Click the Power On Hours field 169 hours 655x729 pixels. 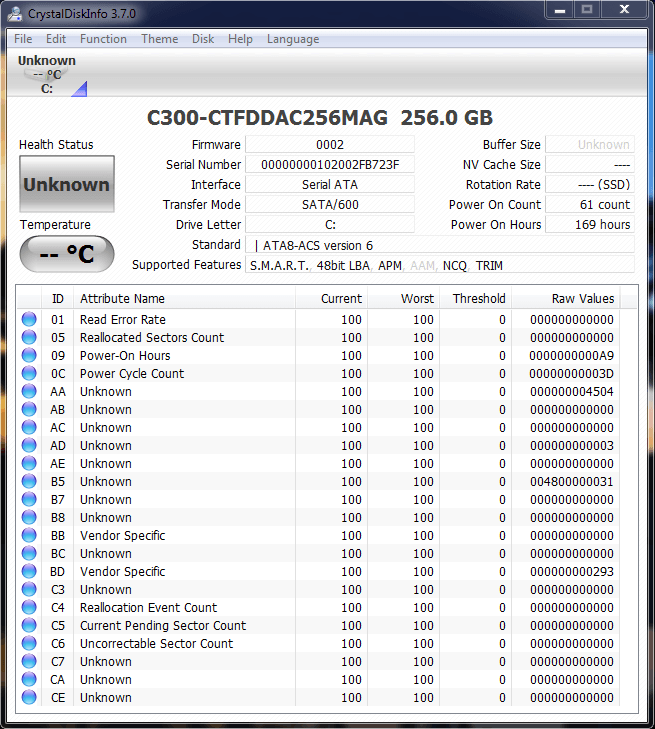point(590,225)
